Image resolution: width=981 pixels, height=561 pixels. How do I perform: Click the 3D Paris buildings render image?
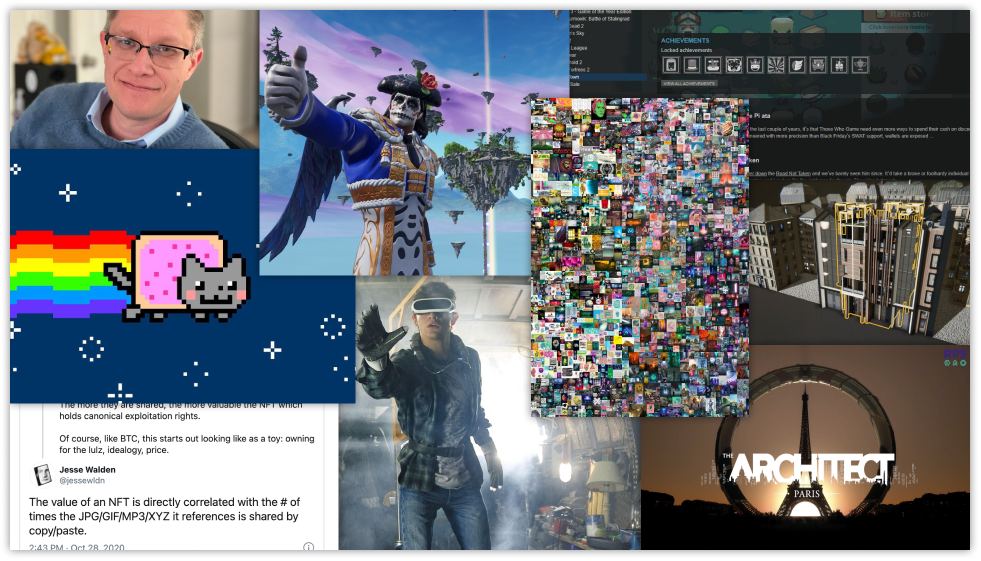click(x=859, y=261)
